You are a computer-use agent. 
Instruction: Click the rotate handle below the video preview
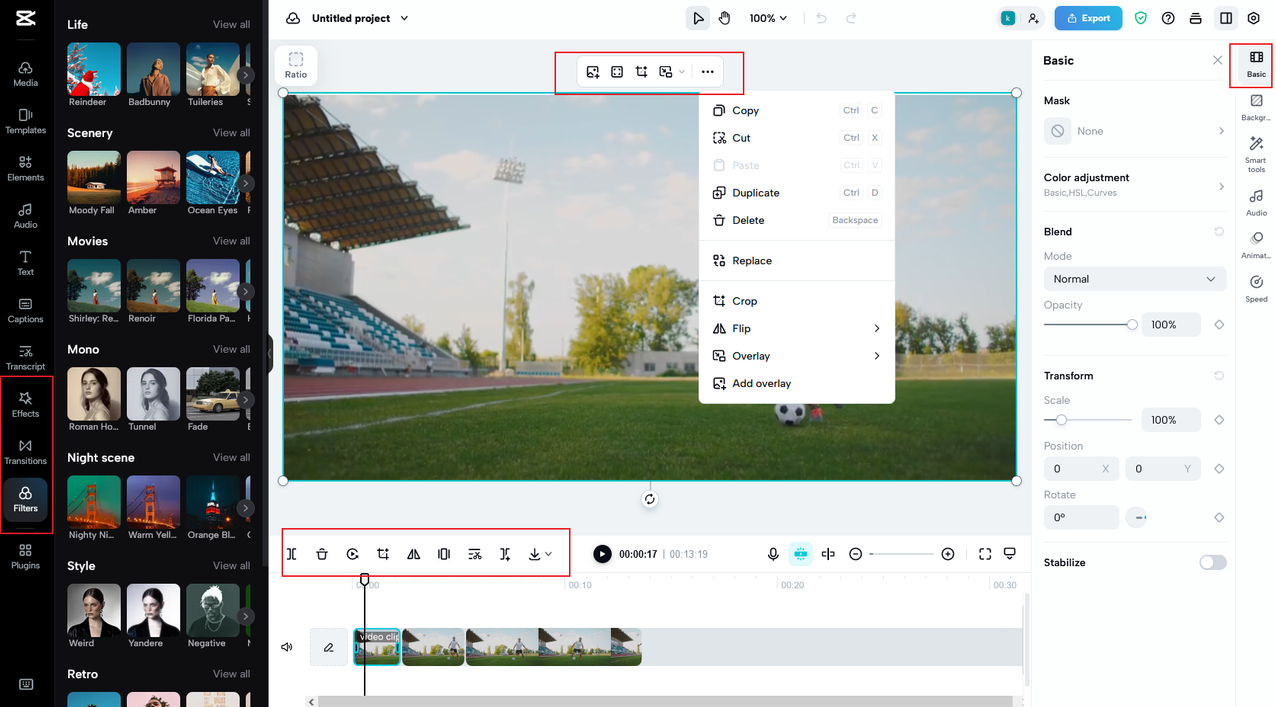point(650,499)
